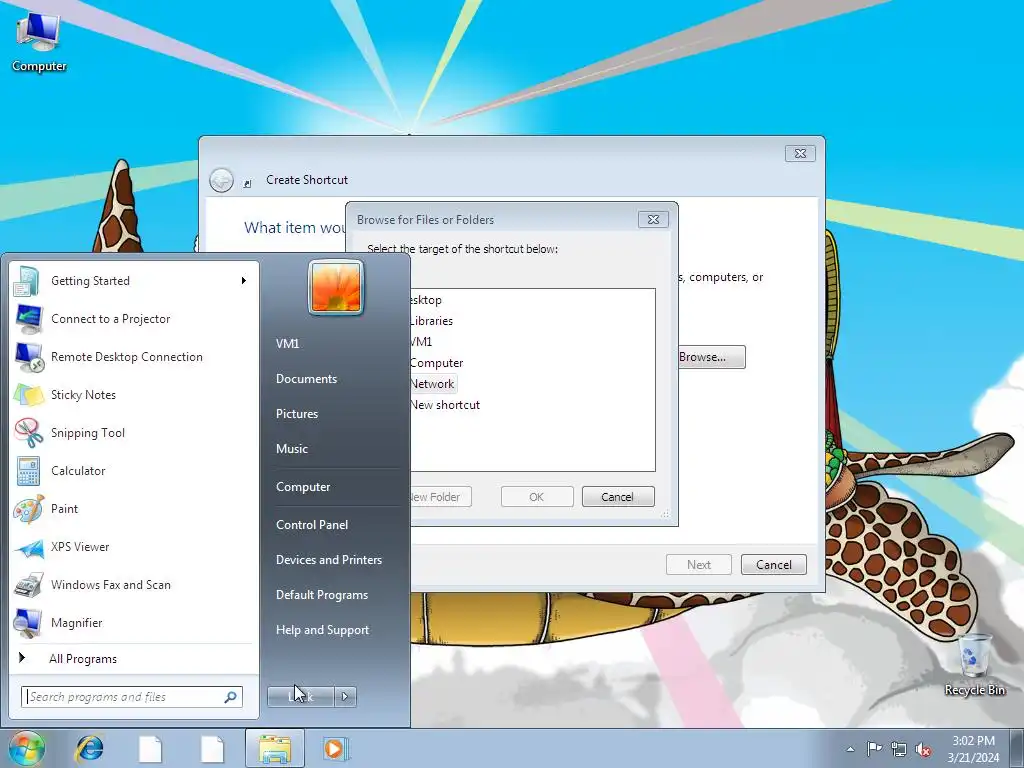This screenshot has height=768, width=1024.
Task: Click the Windows Fax and Scan icon
Action: pos(29,585)
